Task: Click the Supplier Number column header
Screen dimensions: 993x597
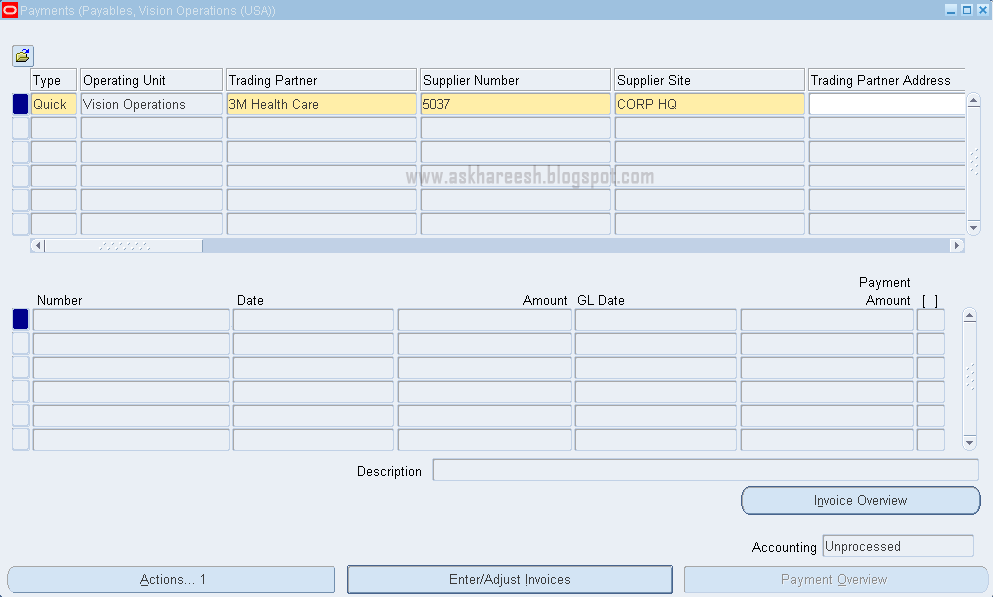Action: [515, 80]
